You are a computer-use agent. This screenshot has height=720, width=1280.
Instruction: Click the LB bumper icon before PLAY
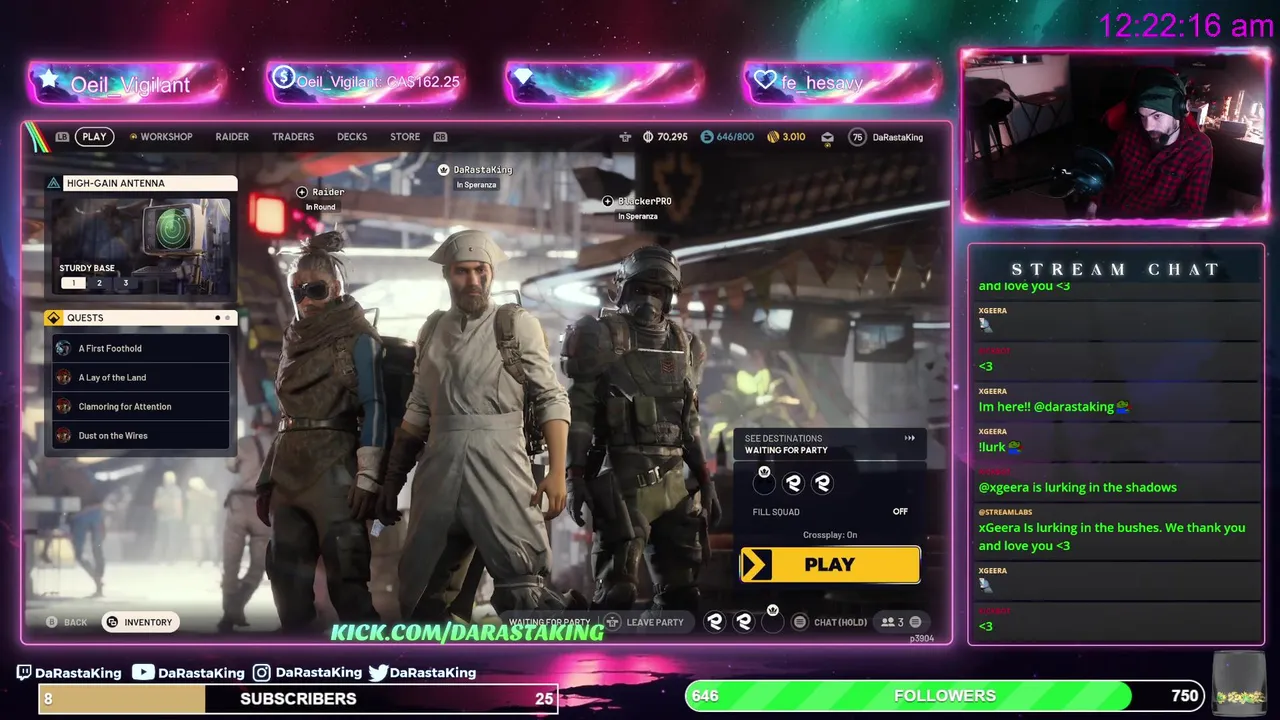(62, 137)
